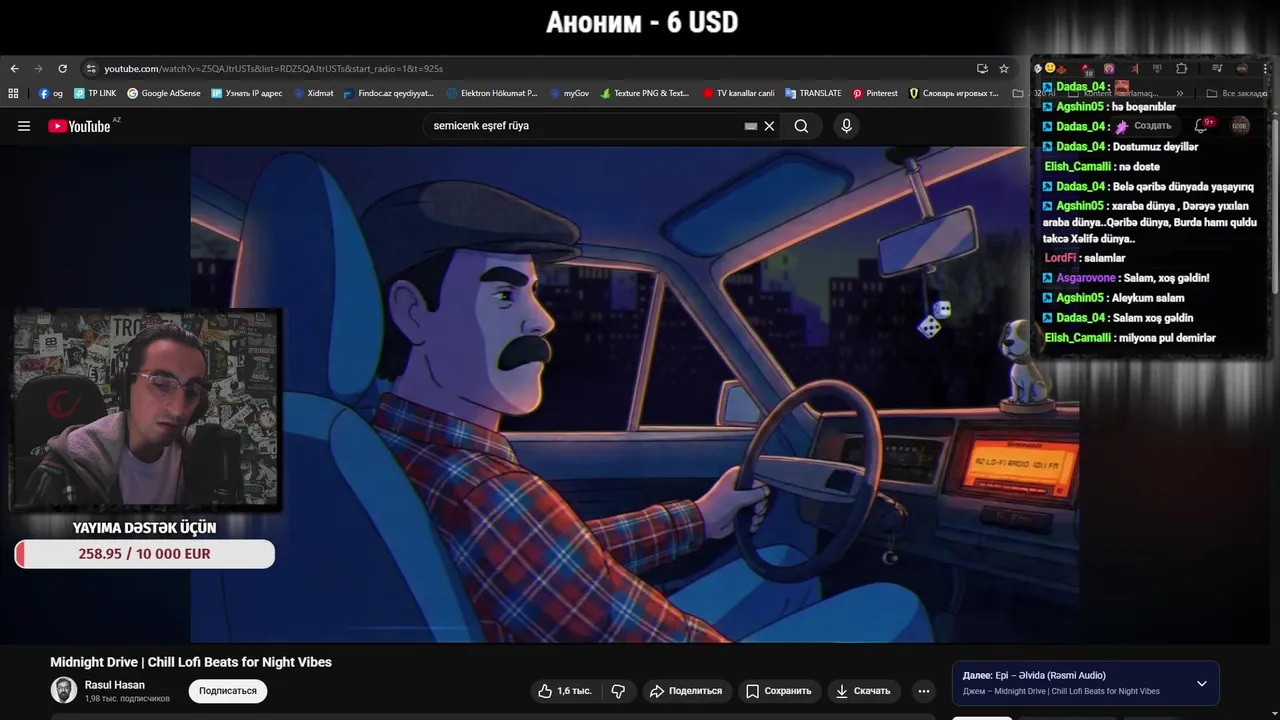The height and width of the screenshot is (720, 1280).
Task: Click 'LordFi : salamlar' chat line
Action: (1085, 258)
